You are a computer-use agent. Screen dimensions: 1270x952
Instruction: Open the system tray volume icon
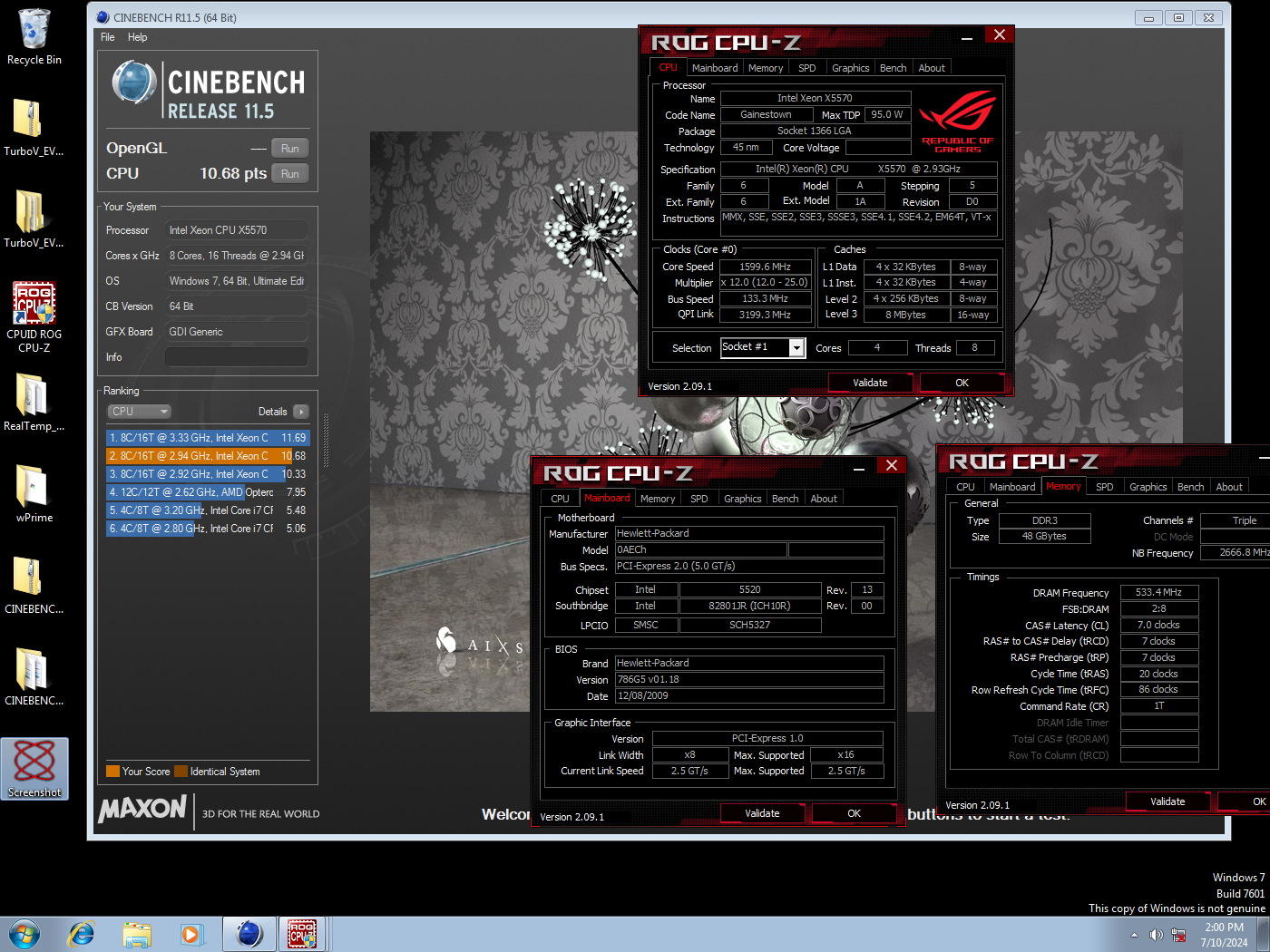click(1156, 935)
